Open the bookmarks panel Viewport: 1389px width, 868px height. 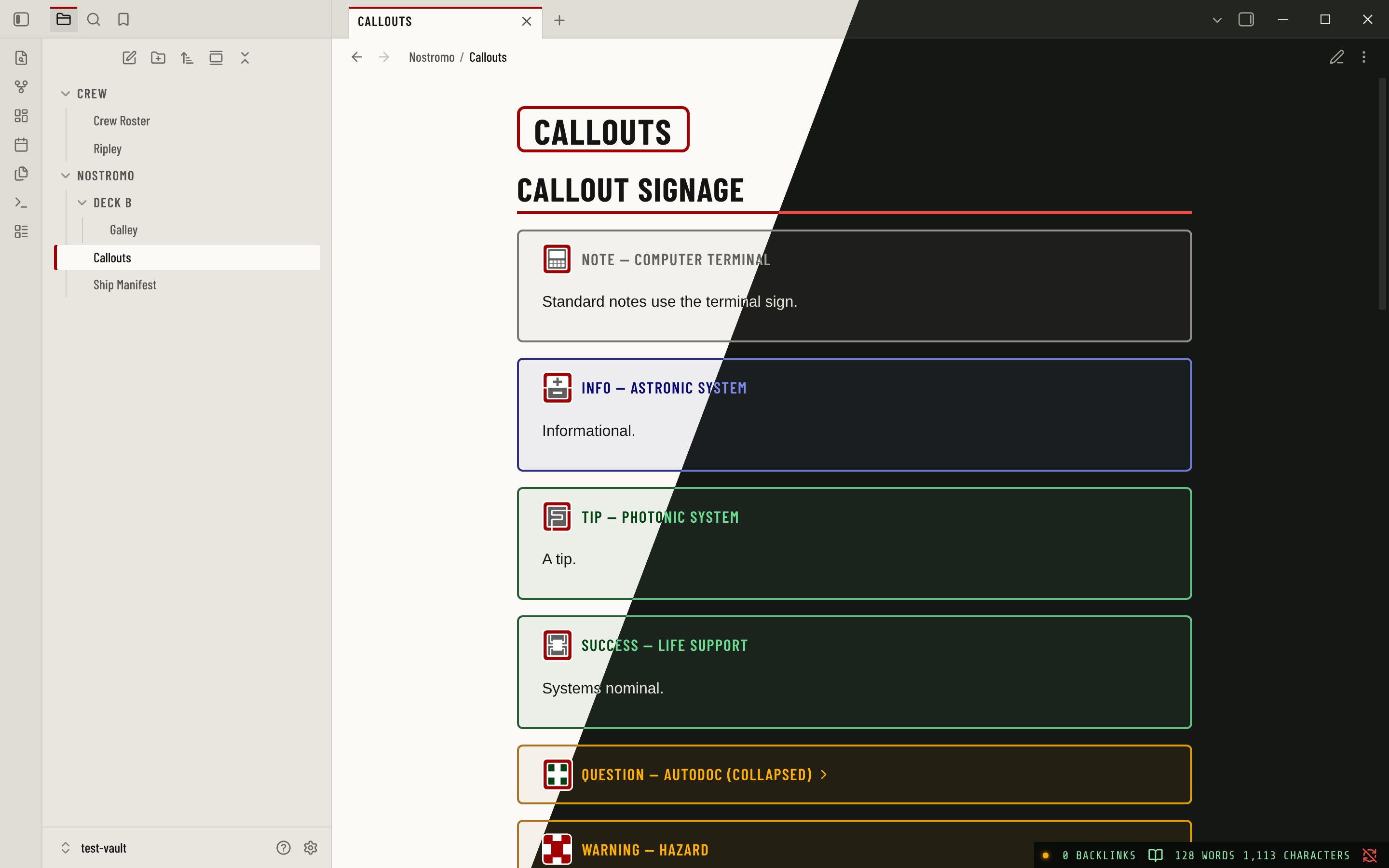click(123, 19)
